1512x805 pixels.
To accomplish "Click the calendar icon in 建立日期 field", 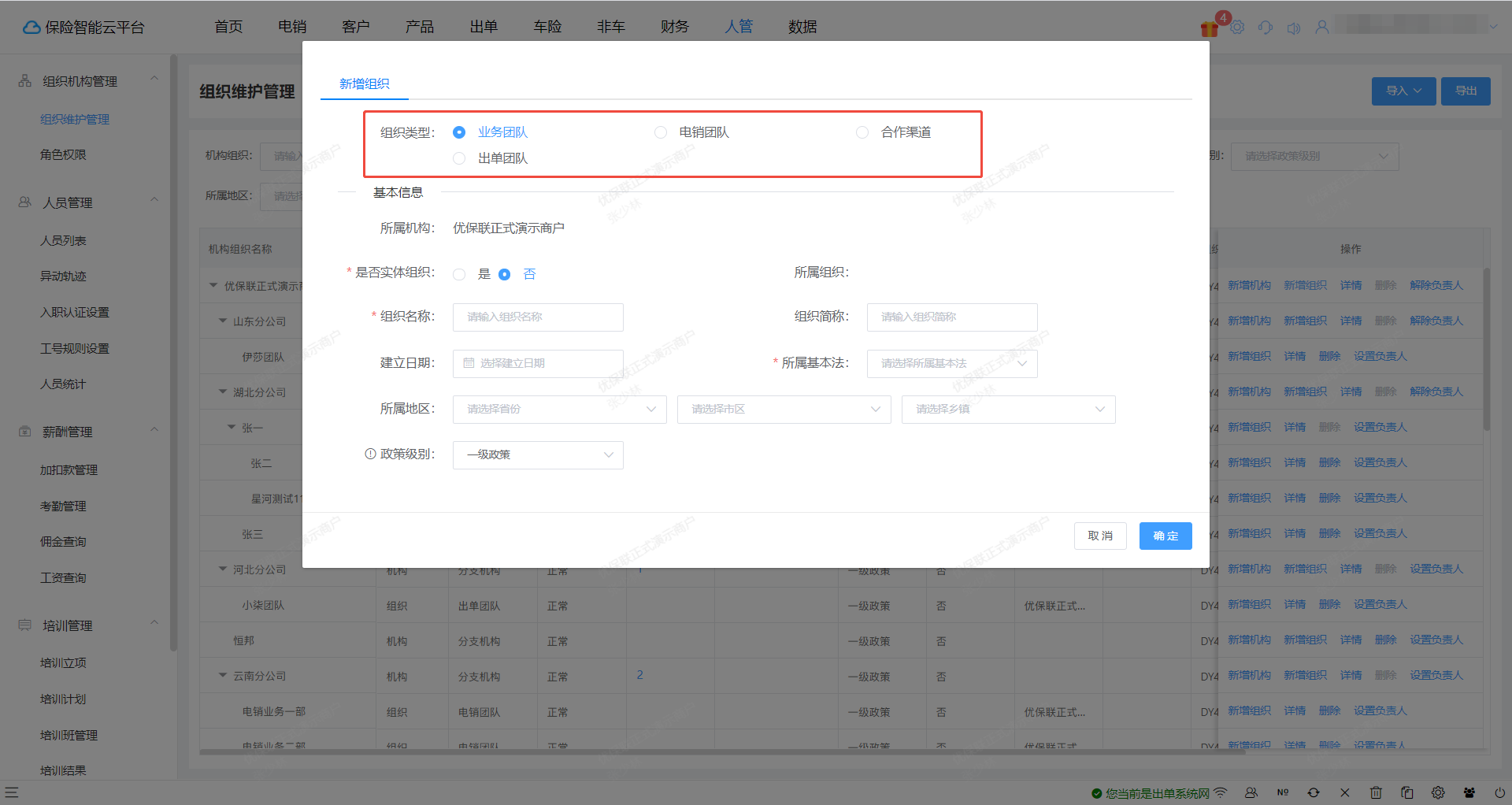I will (469, 363).
